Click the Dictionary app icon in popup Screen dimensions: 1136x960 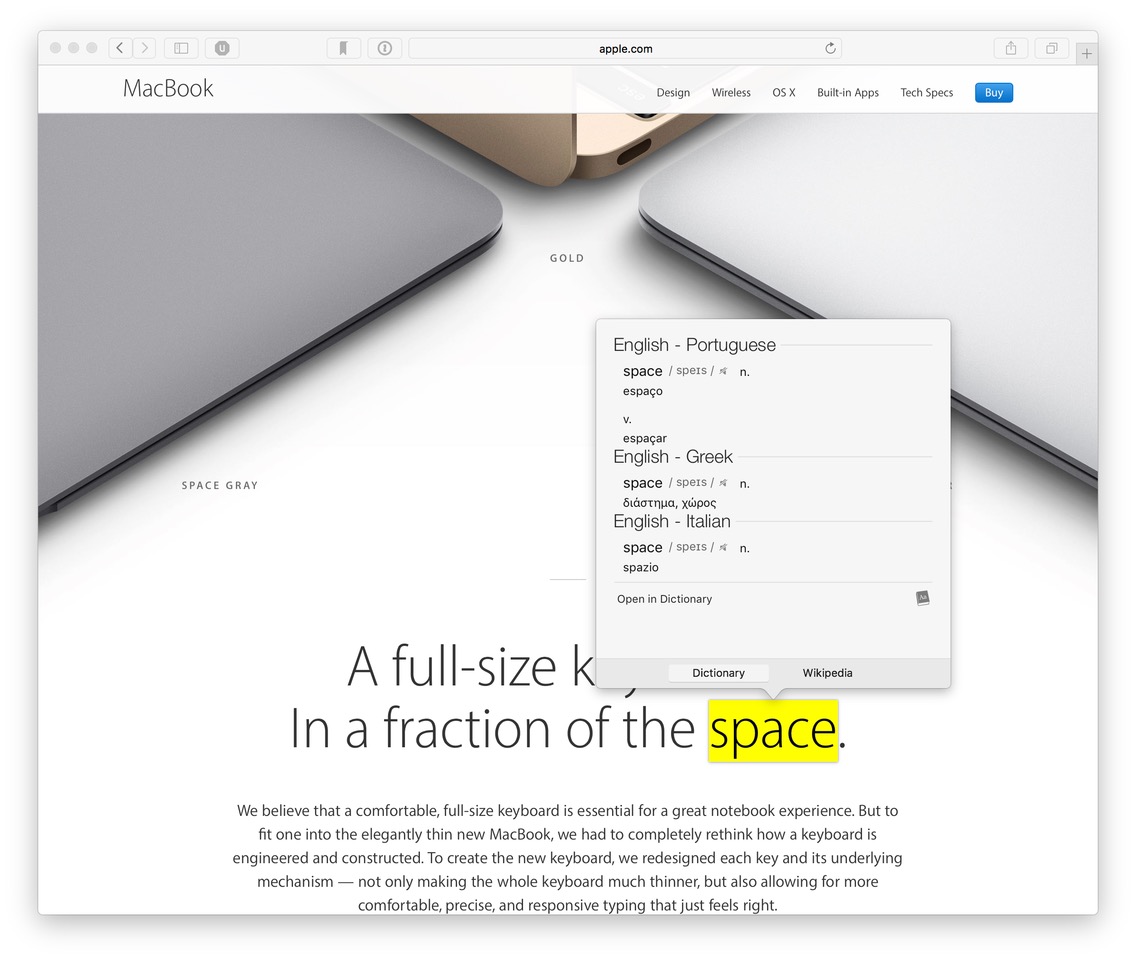922,598
